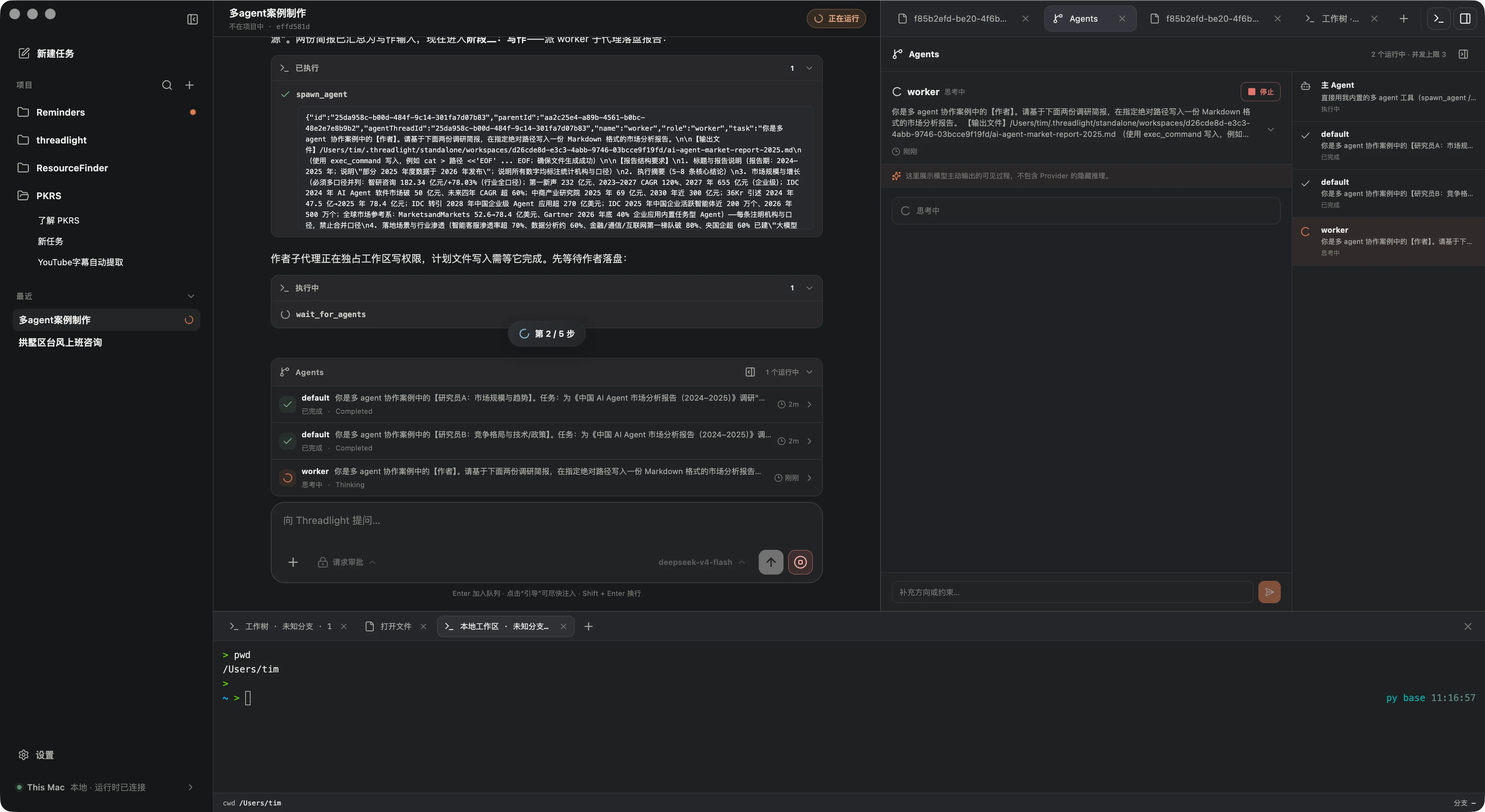Expand the worker task description chevron
1485x812 pixels.
(x=1270, y=129)
